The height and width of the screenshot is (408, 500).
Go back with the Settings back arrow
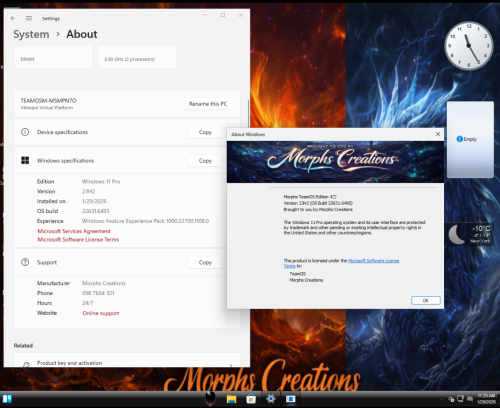(13, 18)
